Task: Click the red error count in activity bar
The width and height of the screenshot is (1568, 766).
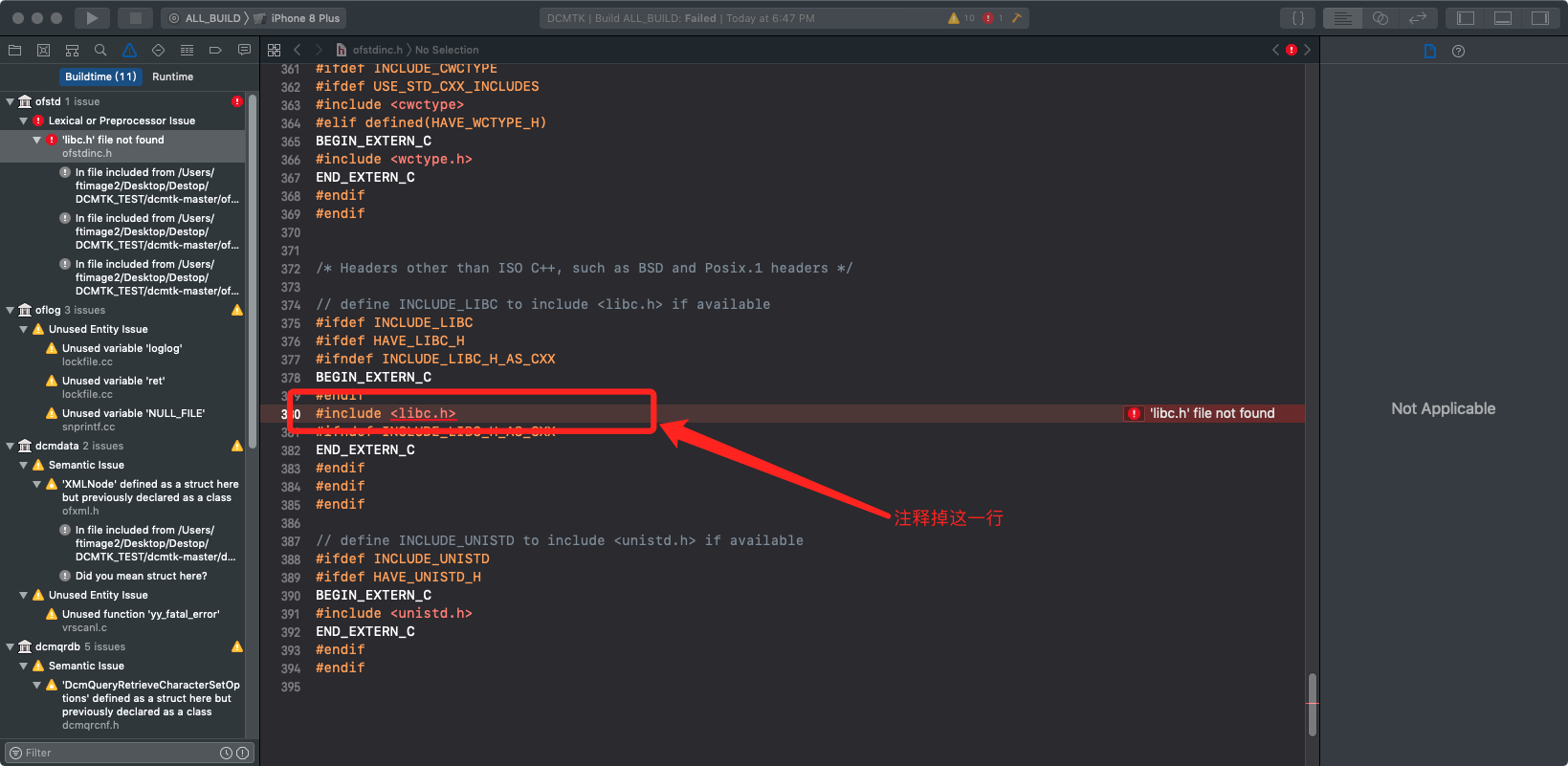Action: click(x=993, y=17)
